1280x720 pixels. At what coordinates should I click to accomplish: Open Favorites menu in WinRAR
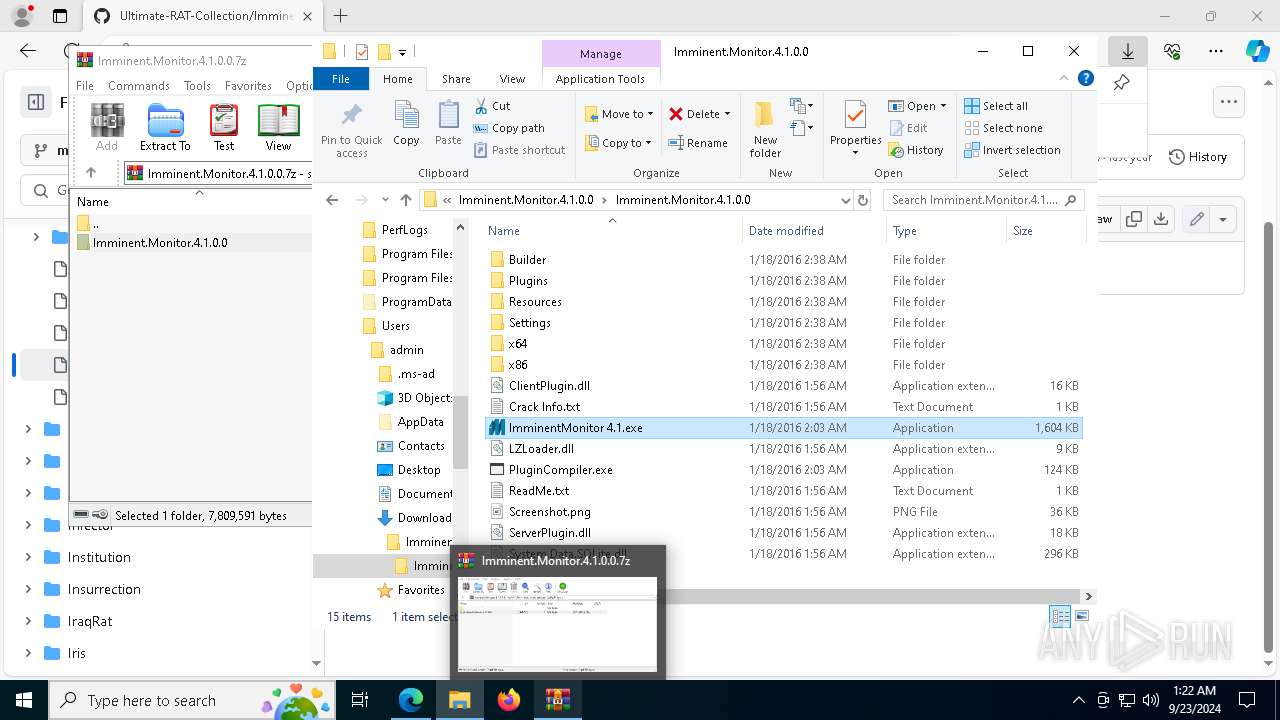248,86
